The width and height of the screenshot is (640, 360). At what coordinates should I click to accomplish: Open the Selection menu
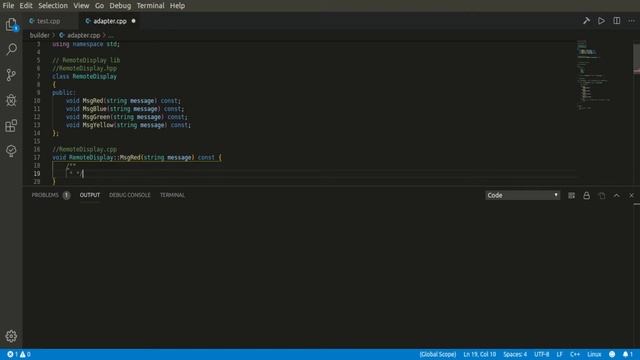tap(53, 6)
